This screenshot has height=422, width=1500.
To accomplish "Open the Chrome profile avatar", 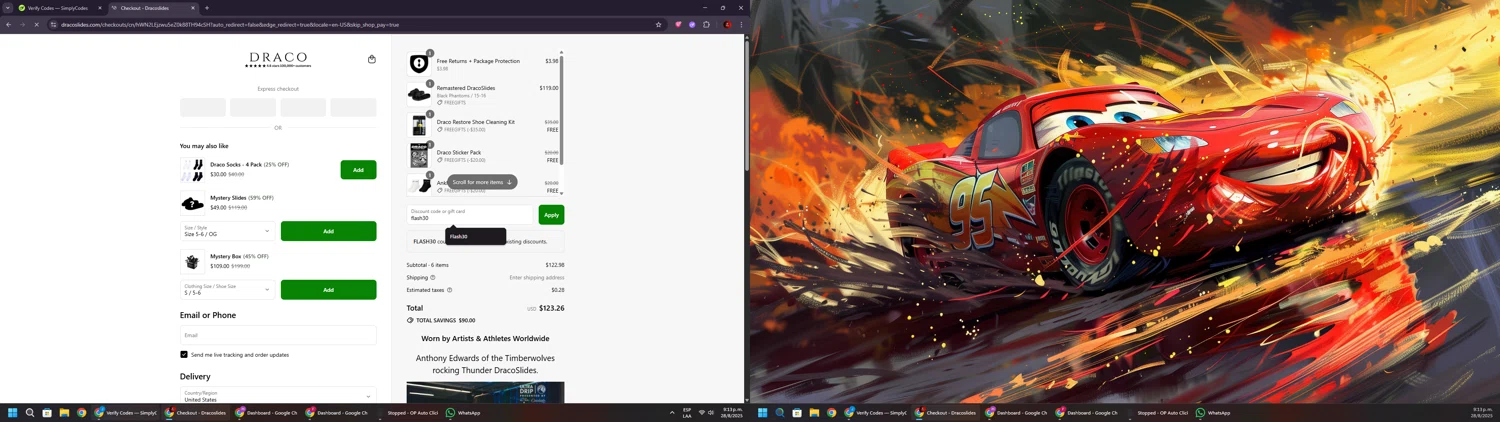I will [727, 24].
